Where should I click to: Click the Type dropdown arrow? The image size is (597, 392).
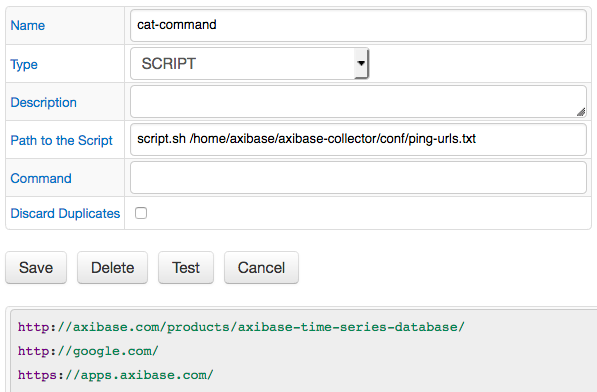point(361,63)
